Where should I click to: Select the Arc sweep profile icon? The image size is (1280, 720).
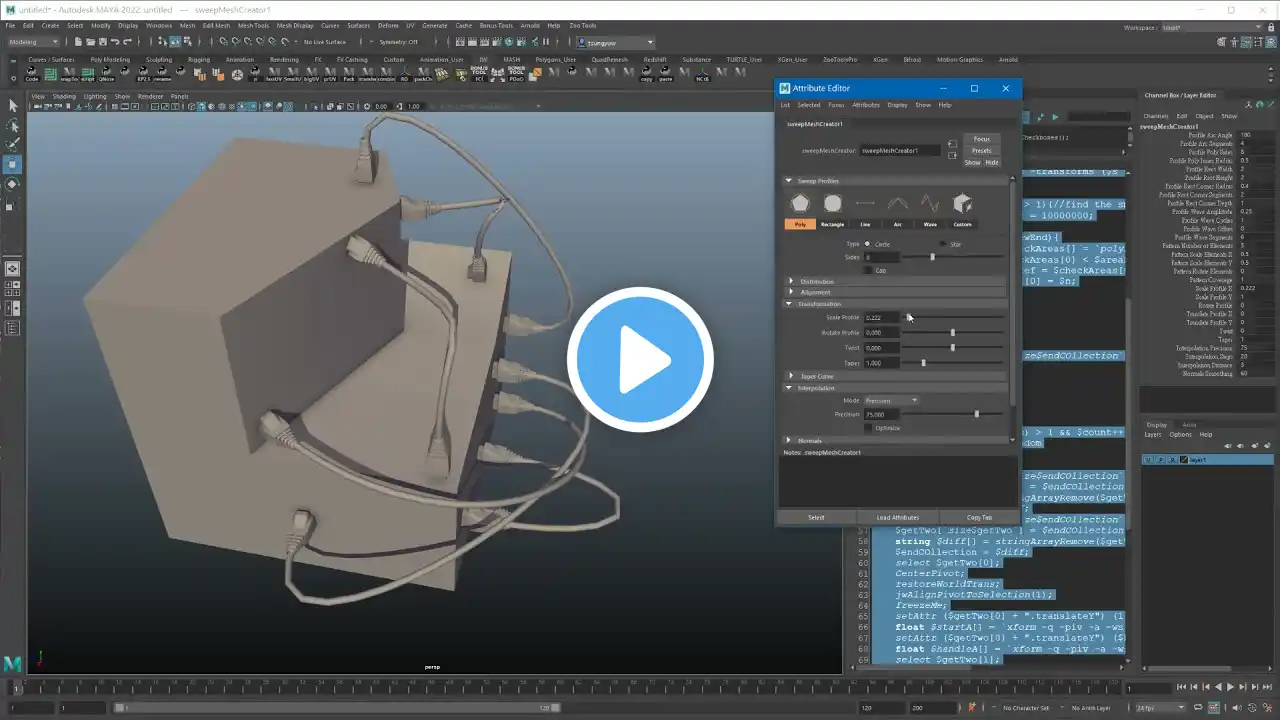click(x=897, y=204)
